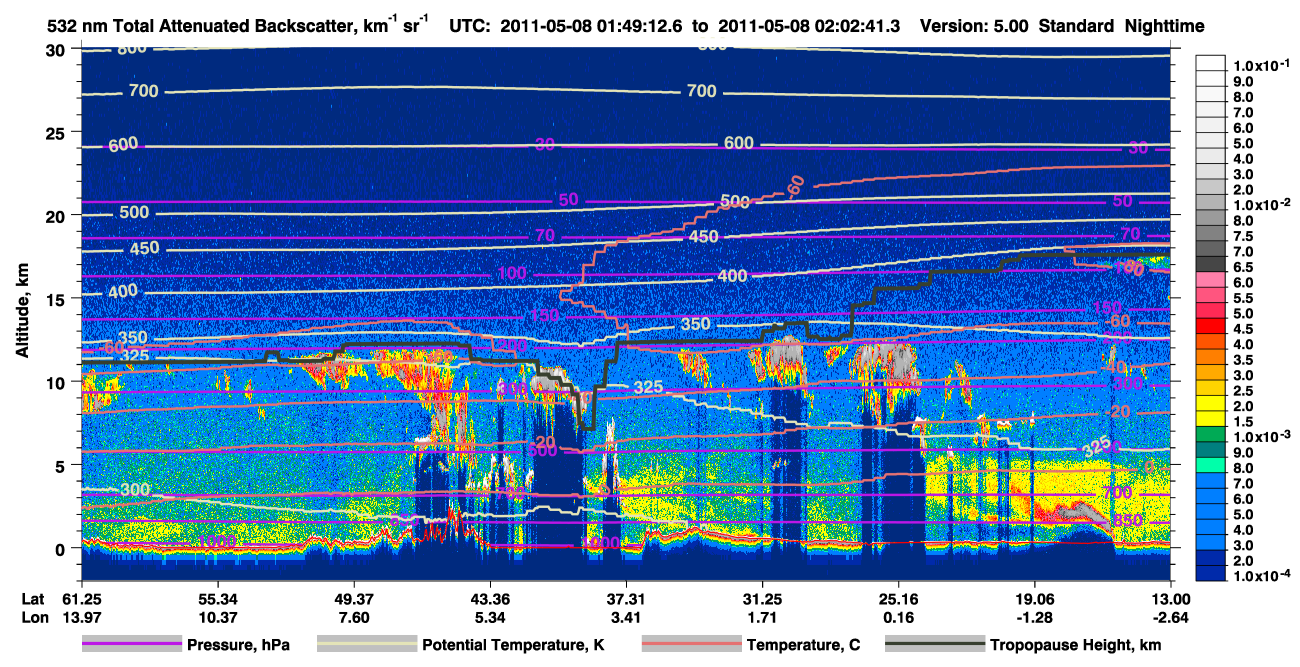
Task: Click latitude value '19.06'
Action: coord(1035,598)
